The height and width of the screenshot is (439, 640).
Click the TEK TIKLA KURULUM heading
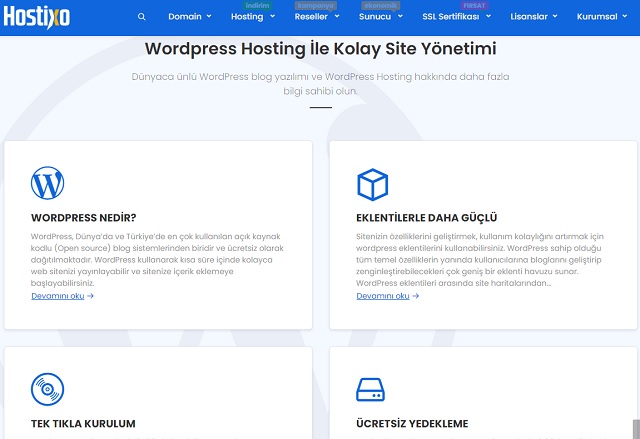83,423
